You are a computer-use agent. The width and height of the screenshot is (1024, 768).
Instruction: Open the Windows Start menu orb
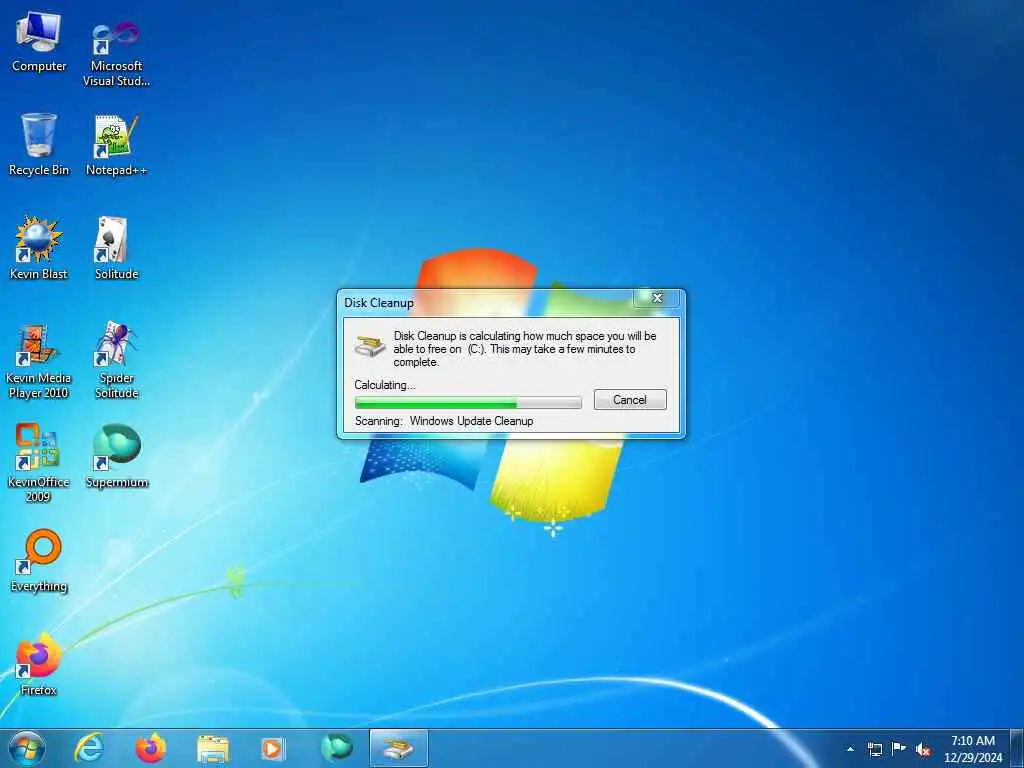coord(27,748)
